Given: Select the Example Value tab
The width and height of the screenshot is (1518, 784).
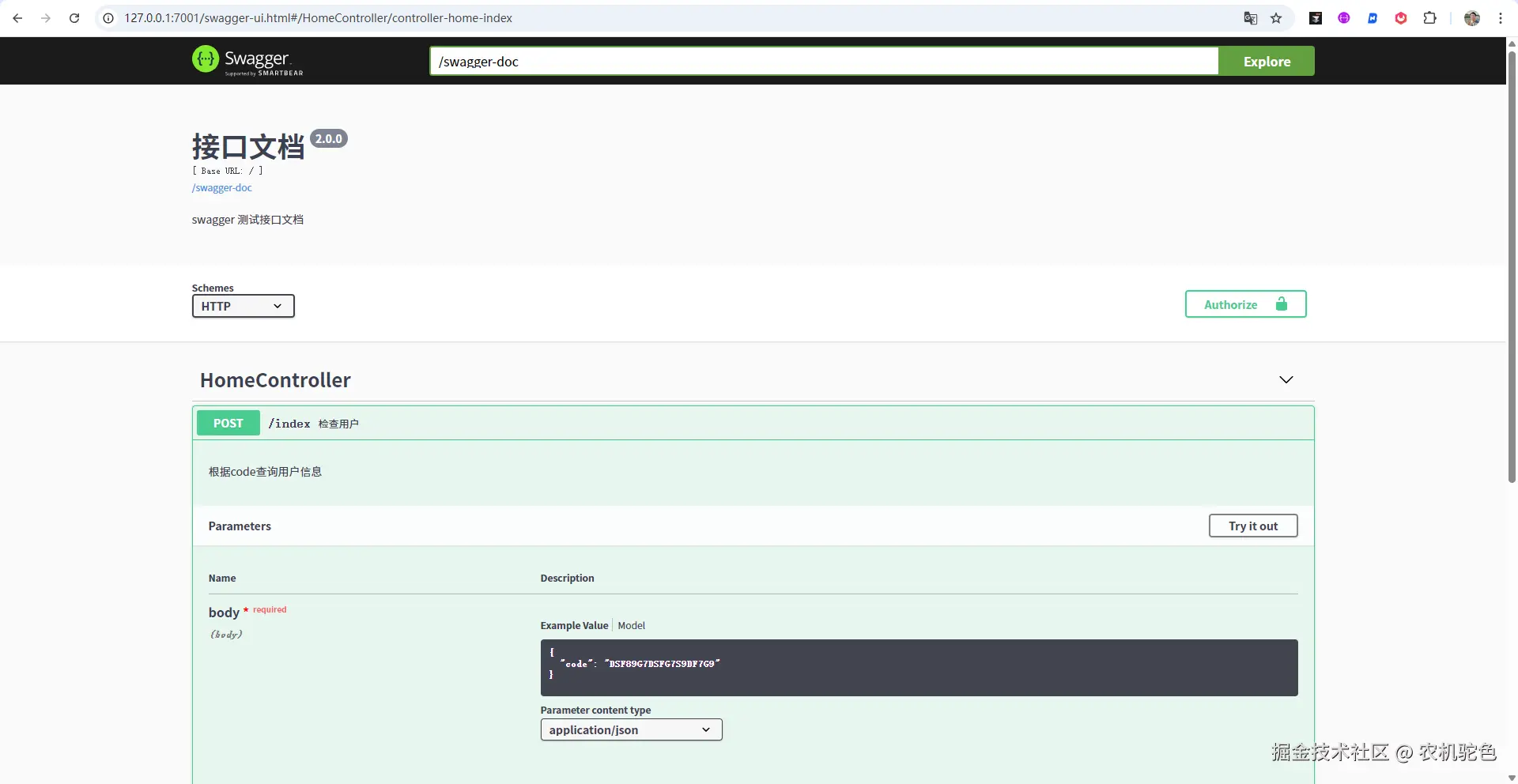Looking at the screenshot, I should pos(574,625).
